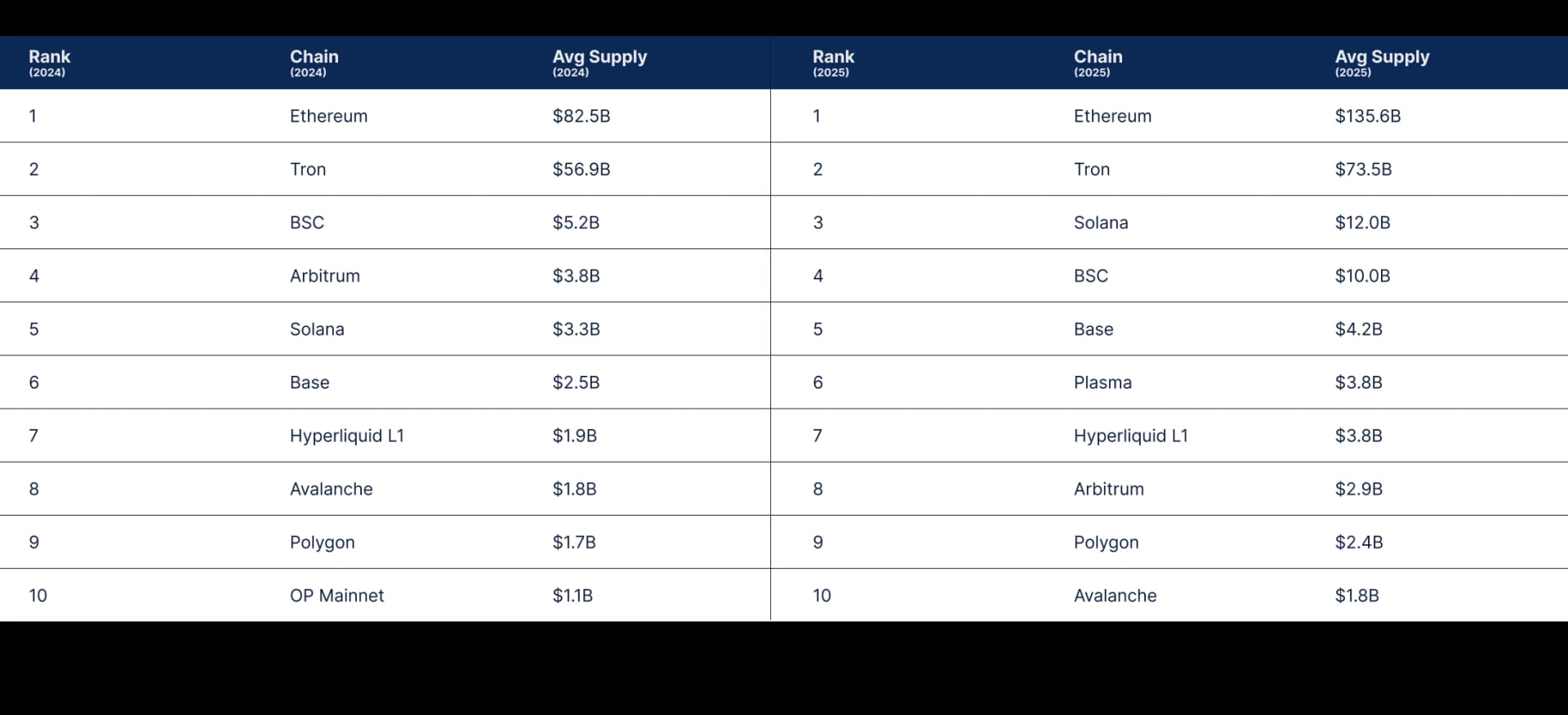Screen dimensions: 1568x715
Task: Select the $12.0B average supply cell
Action: [1362, 222]
